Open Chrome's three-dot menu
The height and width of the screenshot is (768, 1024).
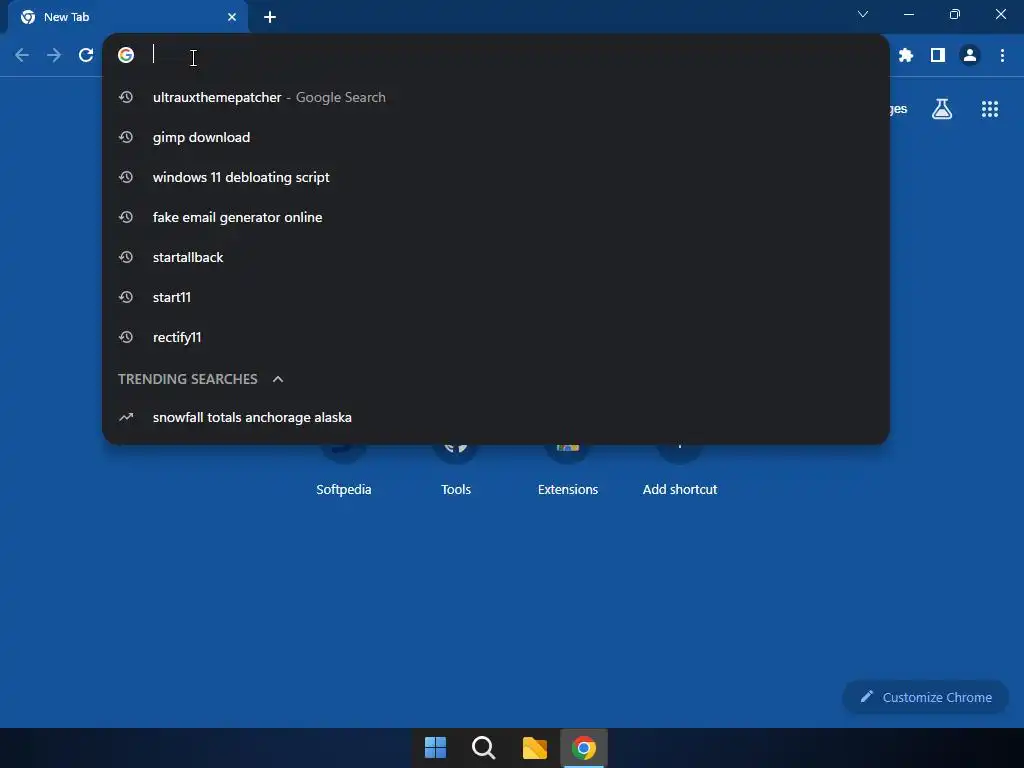point(1002,55)
